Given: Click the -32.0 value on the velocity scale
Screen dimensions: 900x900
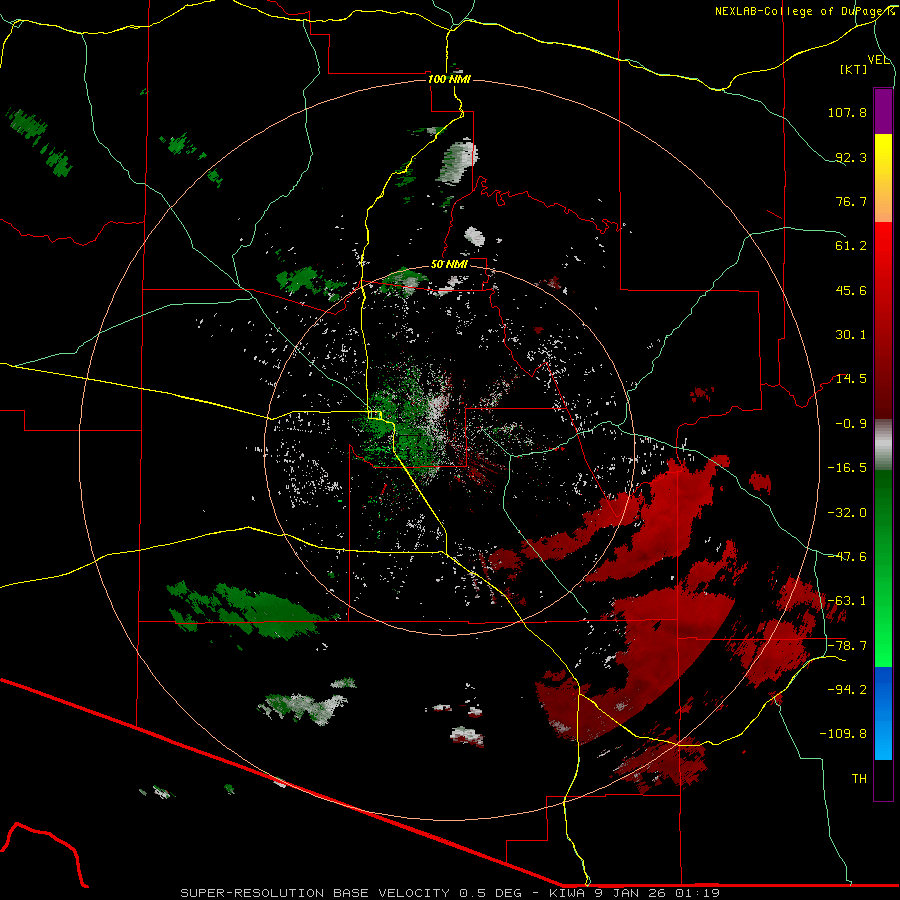Looking at the screenshot, I should coord(847,513).
